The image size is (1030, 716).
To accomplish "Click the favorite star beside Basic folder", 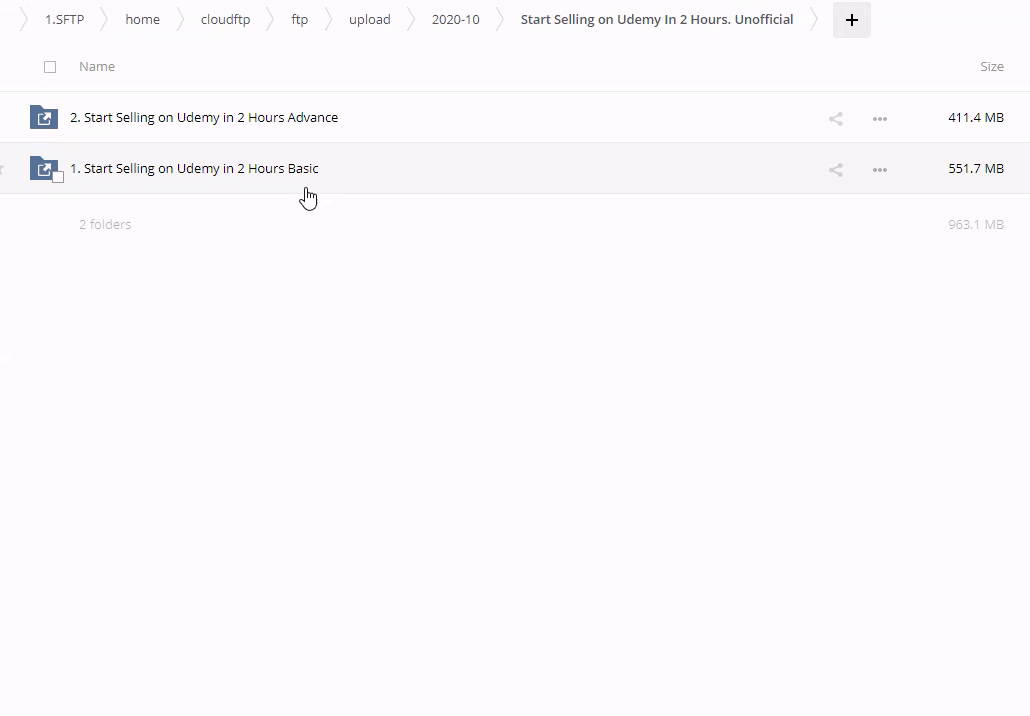I will pos(2,169).
